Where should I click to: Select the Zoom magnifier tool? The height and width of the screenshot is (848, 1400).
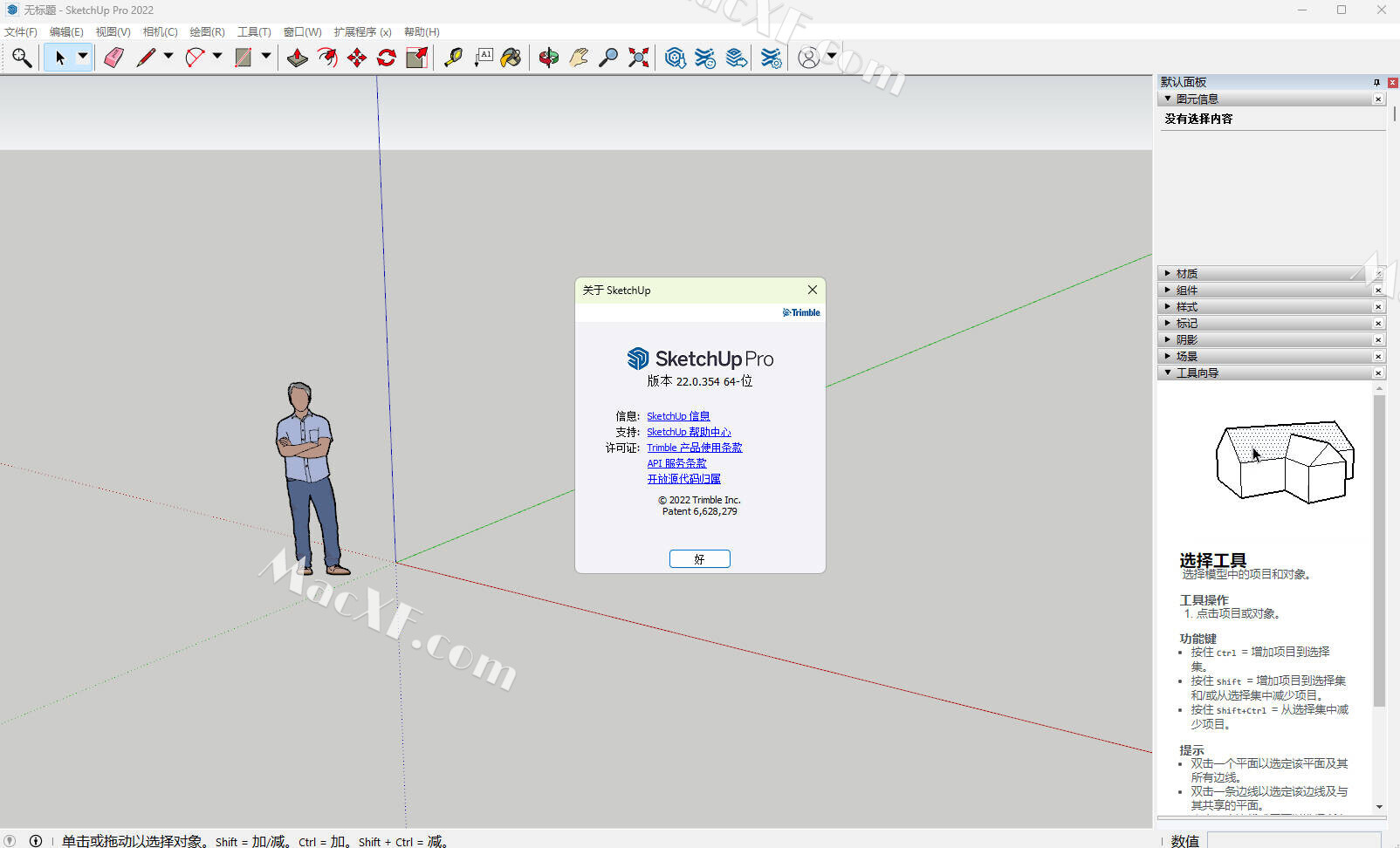608,58
